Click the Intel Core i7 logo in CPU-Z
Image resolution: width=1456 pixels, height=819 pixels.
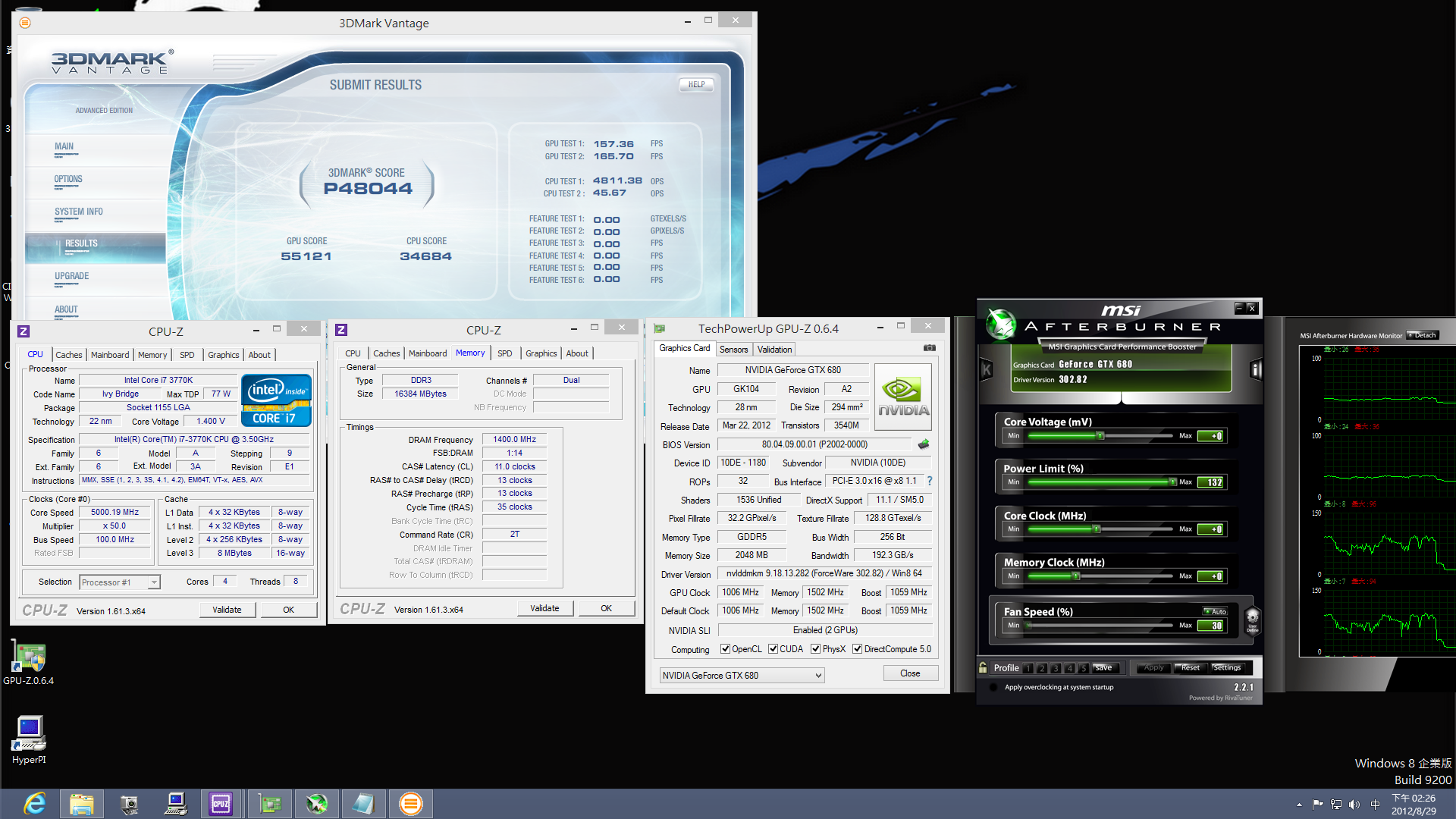coord(276,400)
